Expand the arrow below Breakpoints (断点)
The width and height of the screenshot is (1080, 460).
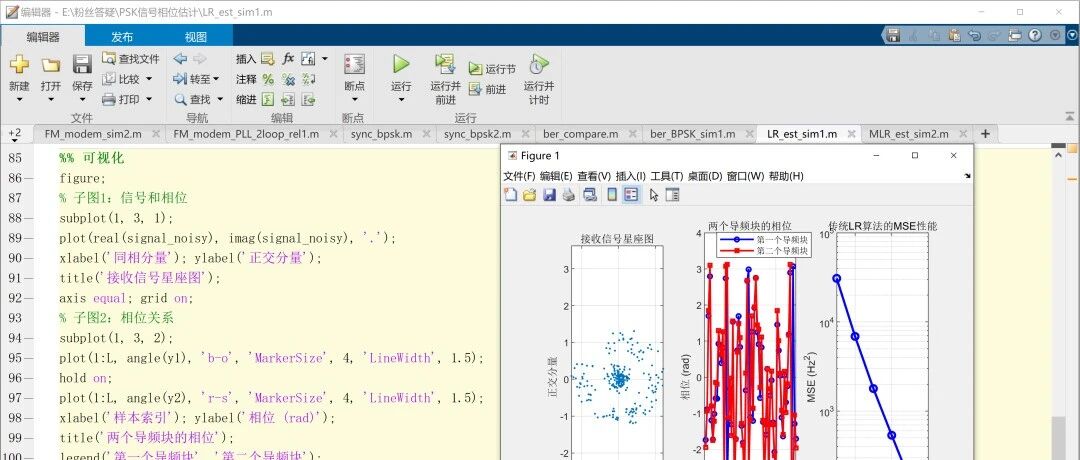point(355,100)
